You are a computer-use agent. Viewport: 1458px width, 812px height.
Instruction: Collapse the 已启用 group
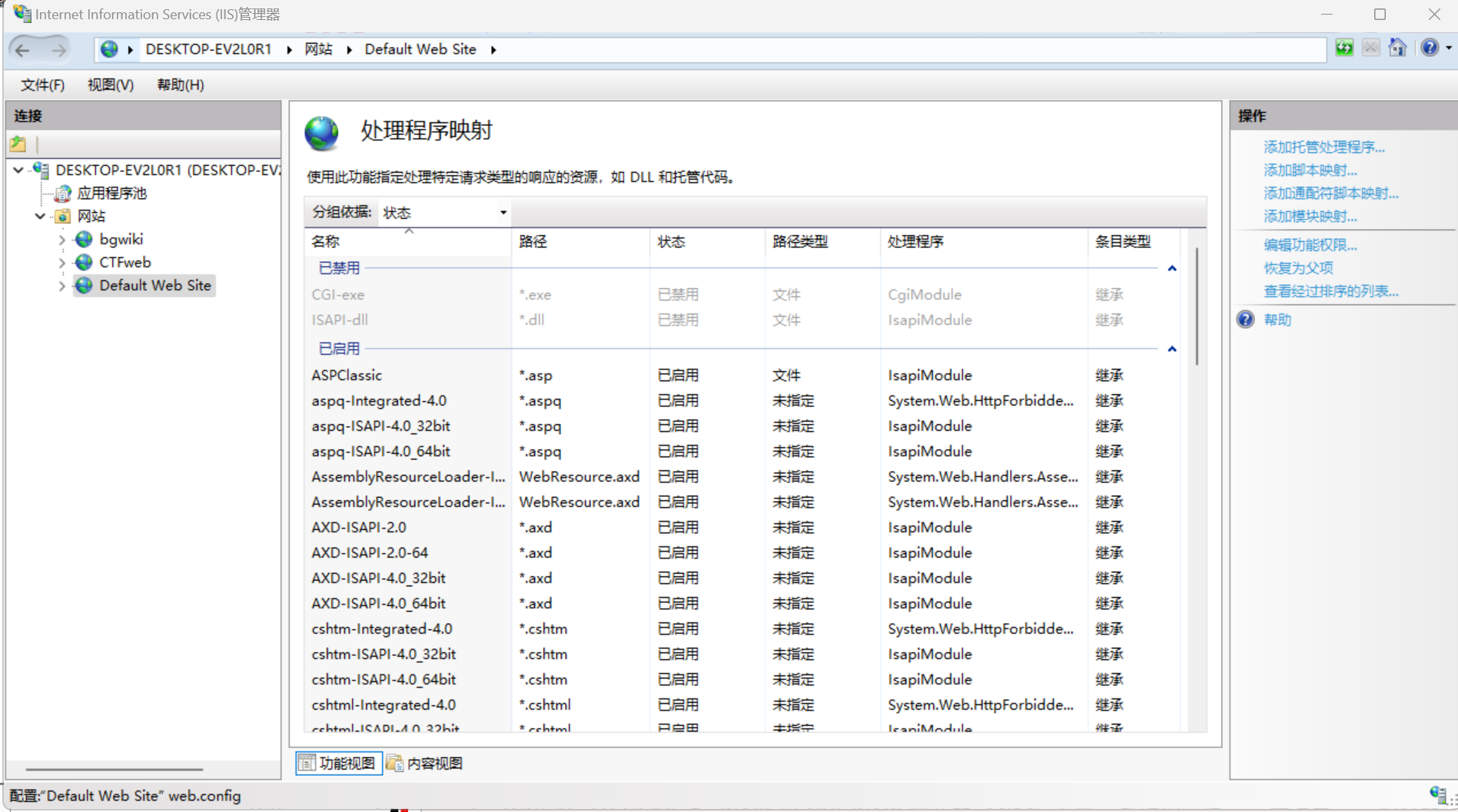coord(1172,349)
